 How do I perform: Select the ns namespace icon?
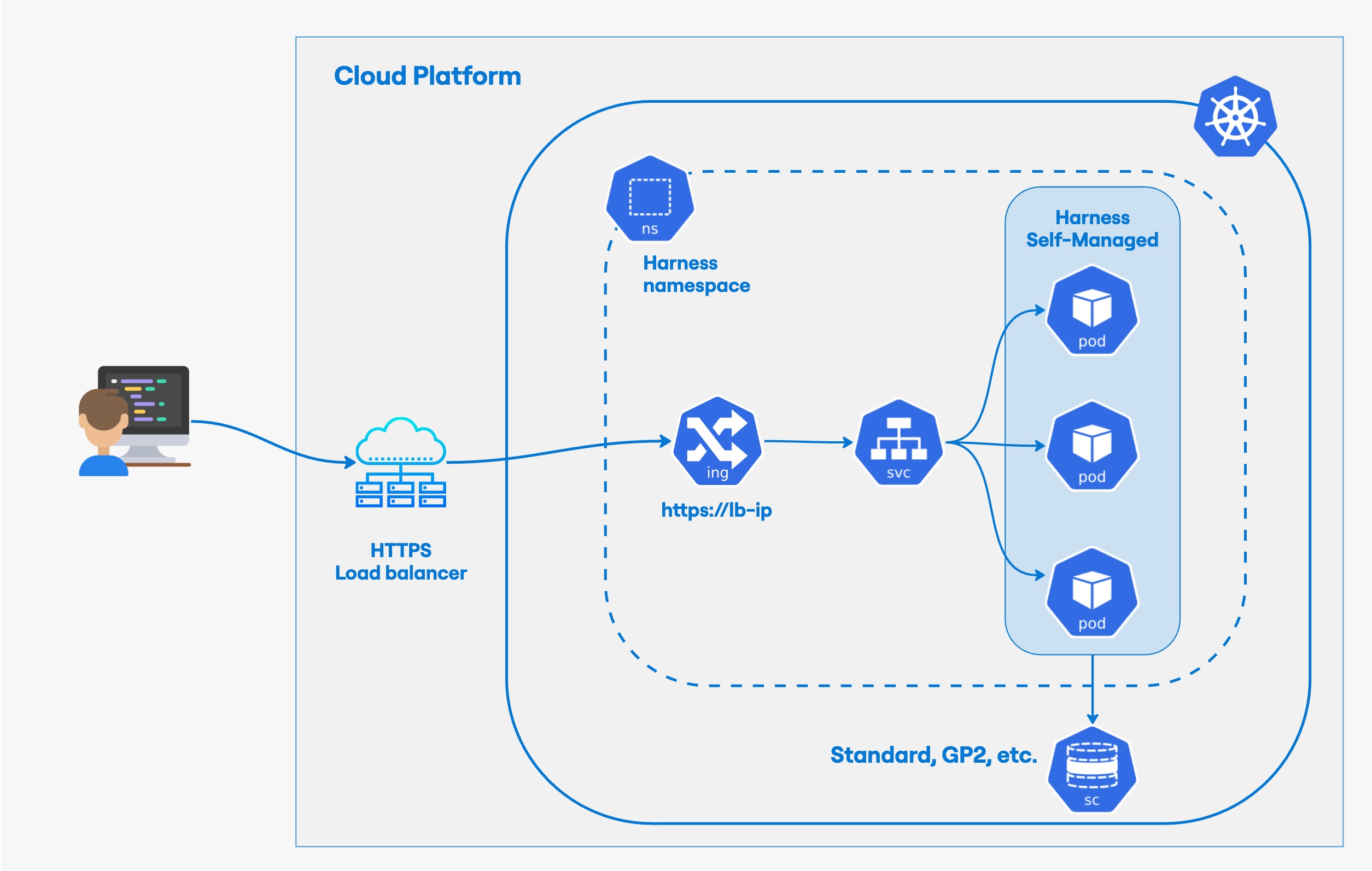pos(650,200)
